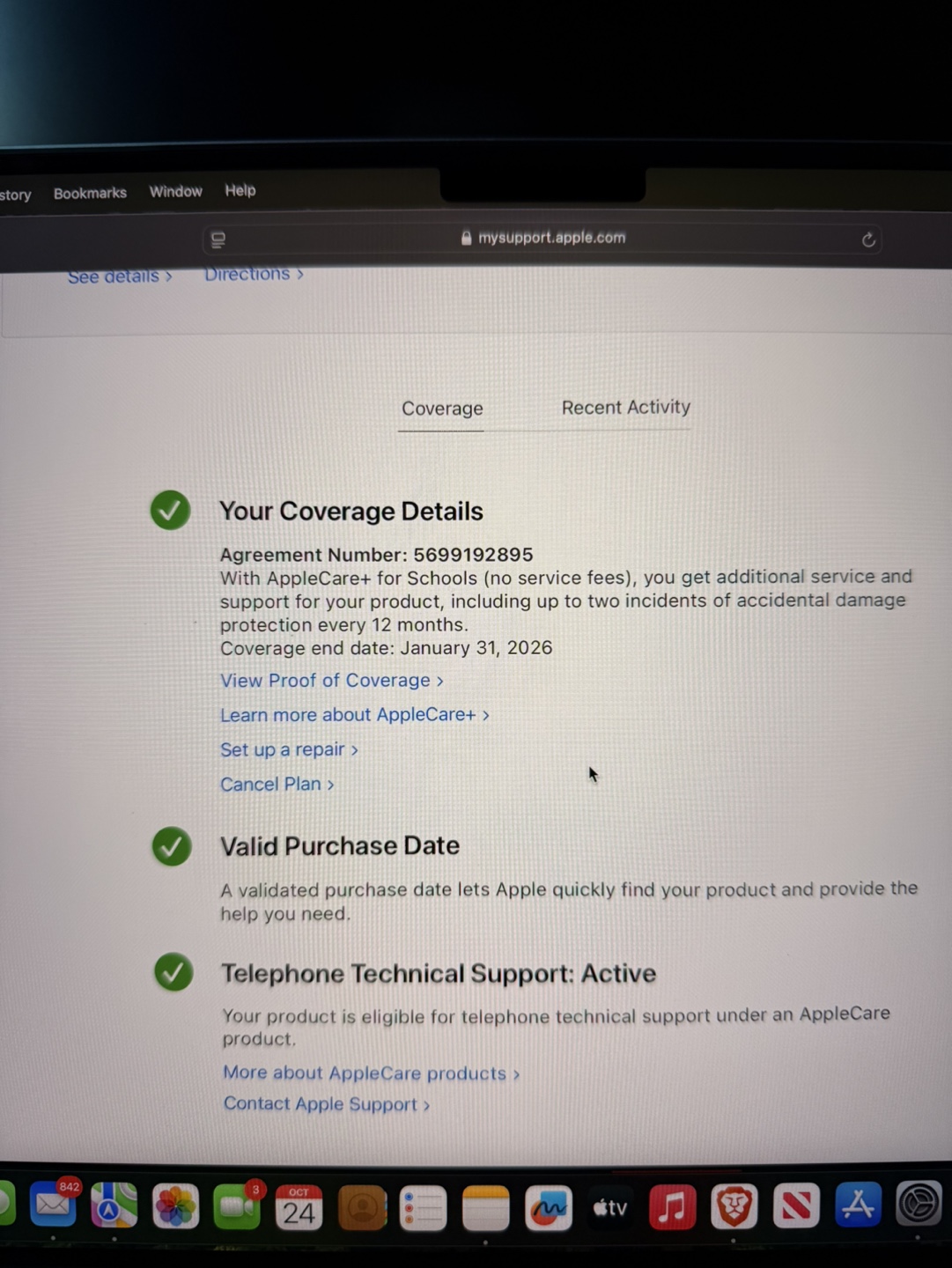The width and height of the screenshot is (952, 1268).
Task: Open Calendar showing Oct 24
Action: point(299,1207)
